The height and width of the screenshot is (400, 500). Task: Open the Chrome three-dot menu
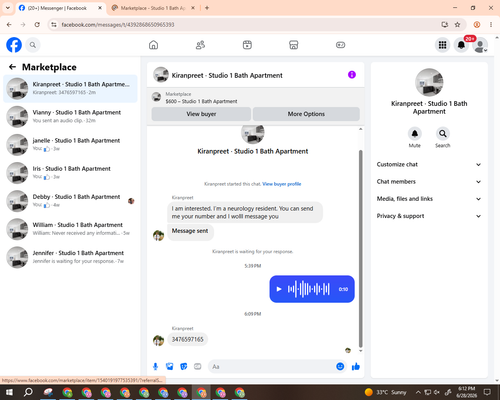click(491, 25)
